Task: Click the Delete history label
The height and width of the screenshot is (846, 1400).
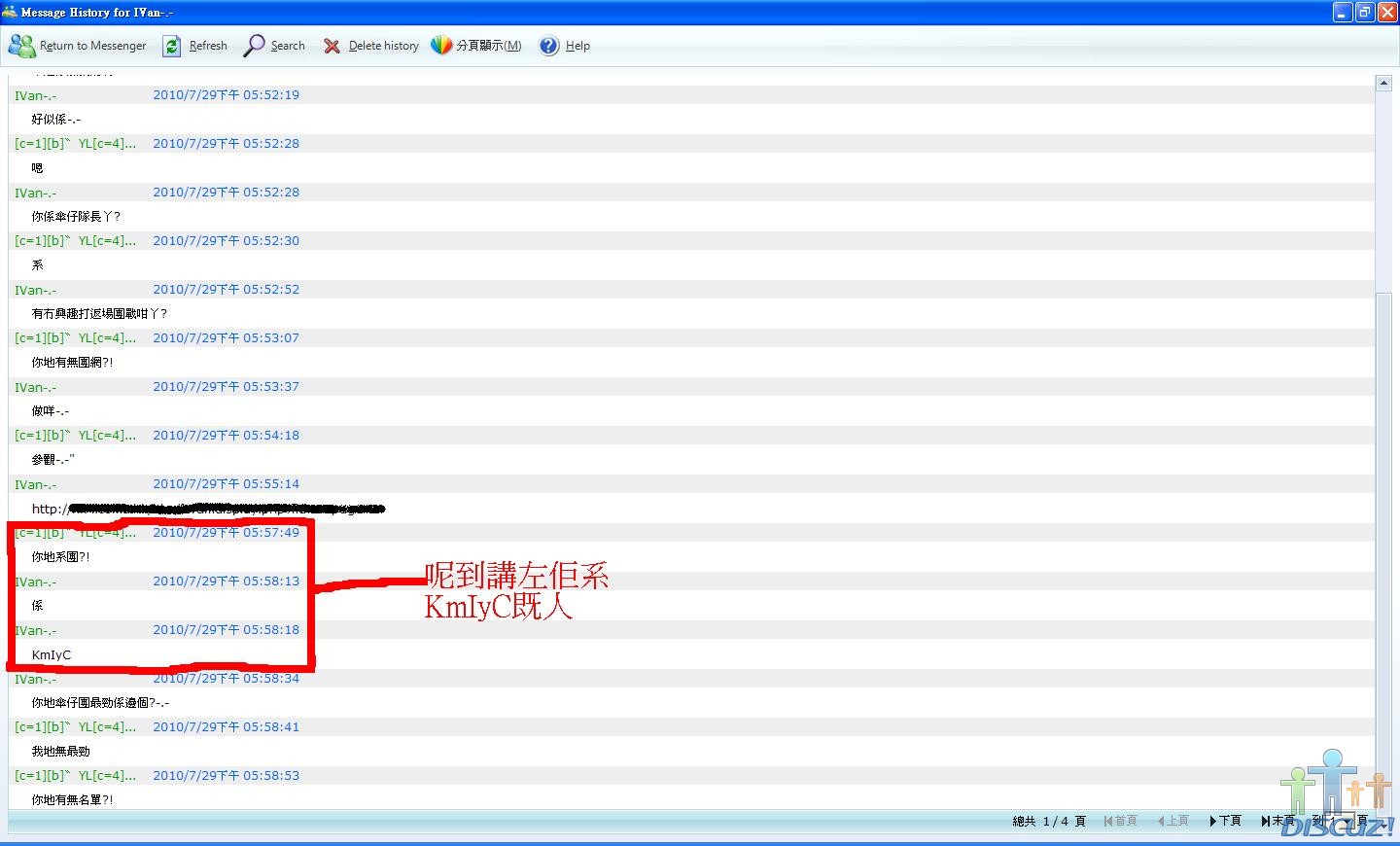Action: pos(384,46)
